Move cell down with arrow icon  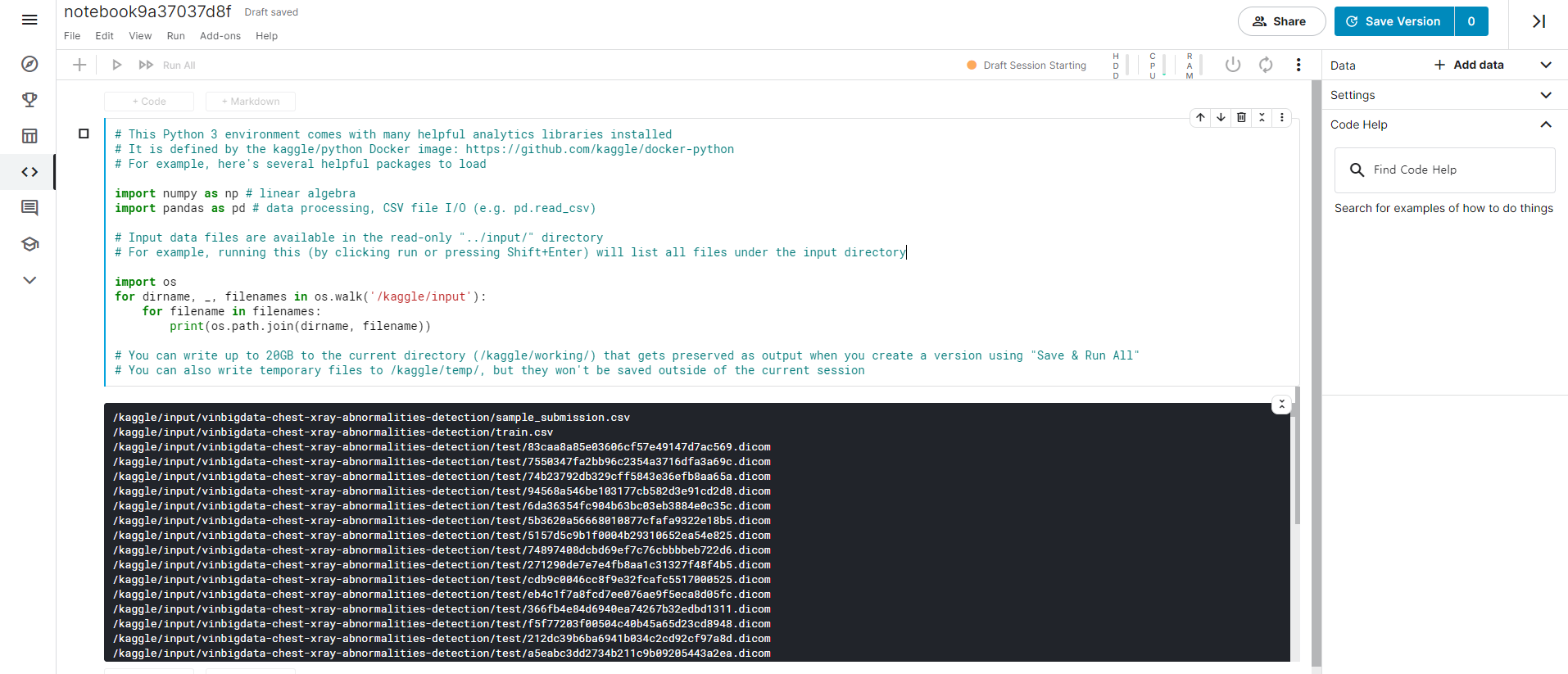pyautogui.click(x=1221, y=117)
